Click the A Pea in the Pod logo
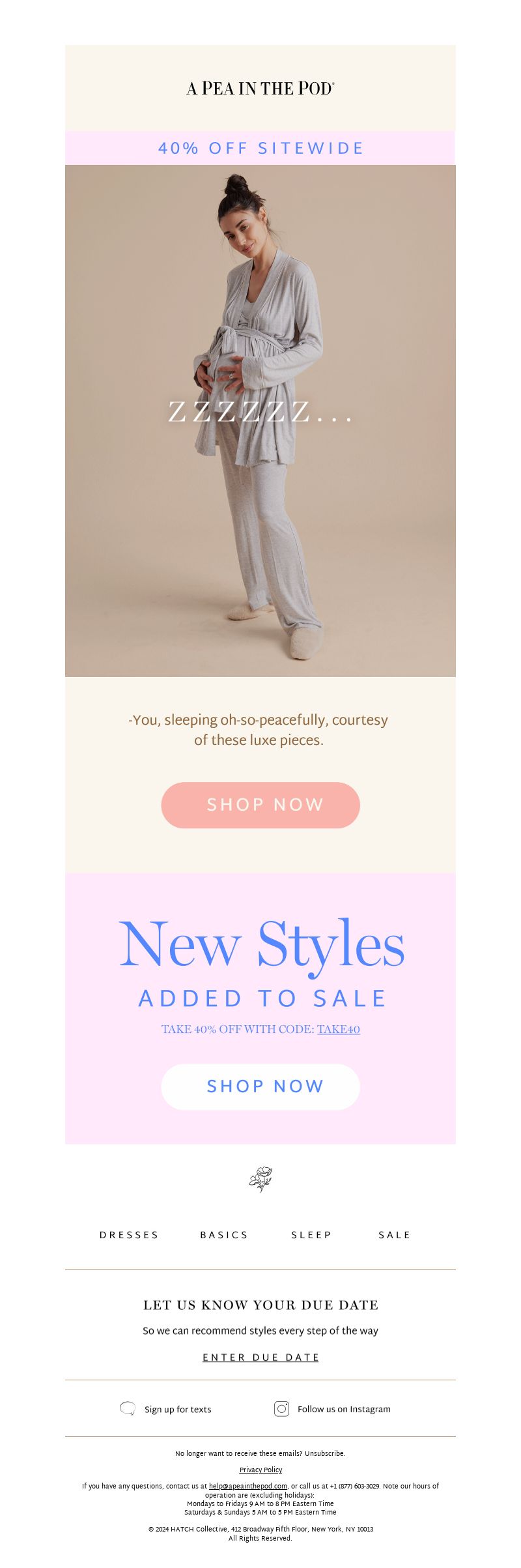This screenshot has width=521, height=1568. 260,88
